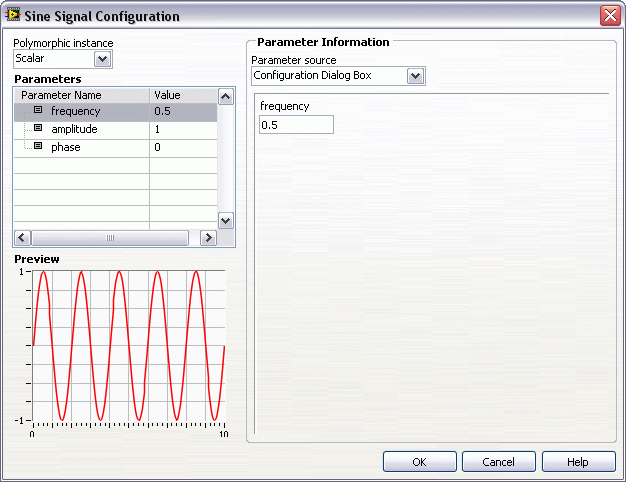Click the LabVIEW icon in the title bar
This screenshot has height=482, width=626.
click(13, 16)
